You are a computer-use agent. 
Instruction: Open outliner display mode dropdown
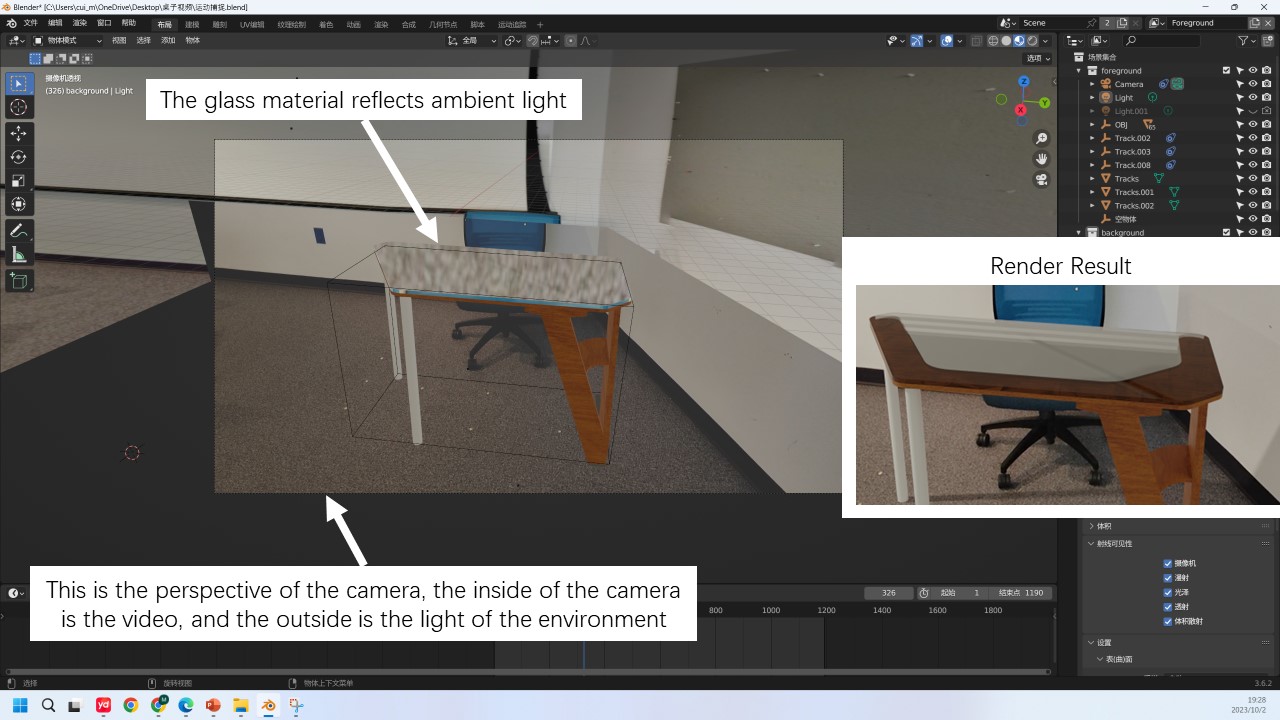[1101, 41]
